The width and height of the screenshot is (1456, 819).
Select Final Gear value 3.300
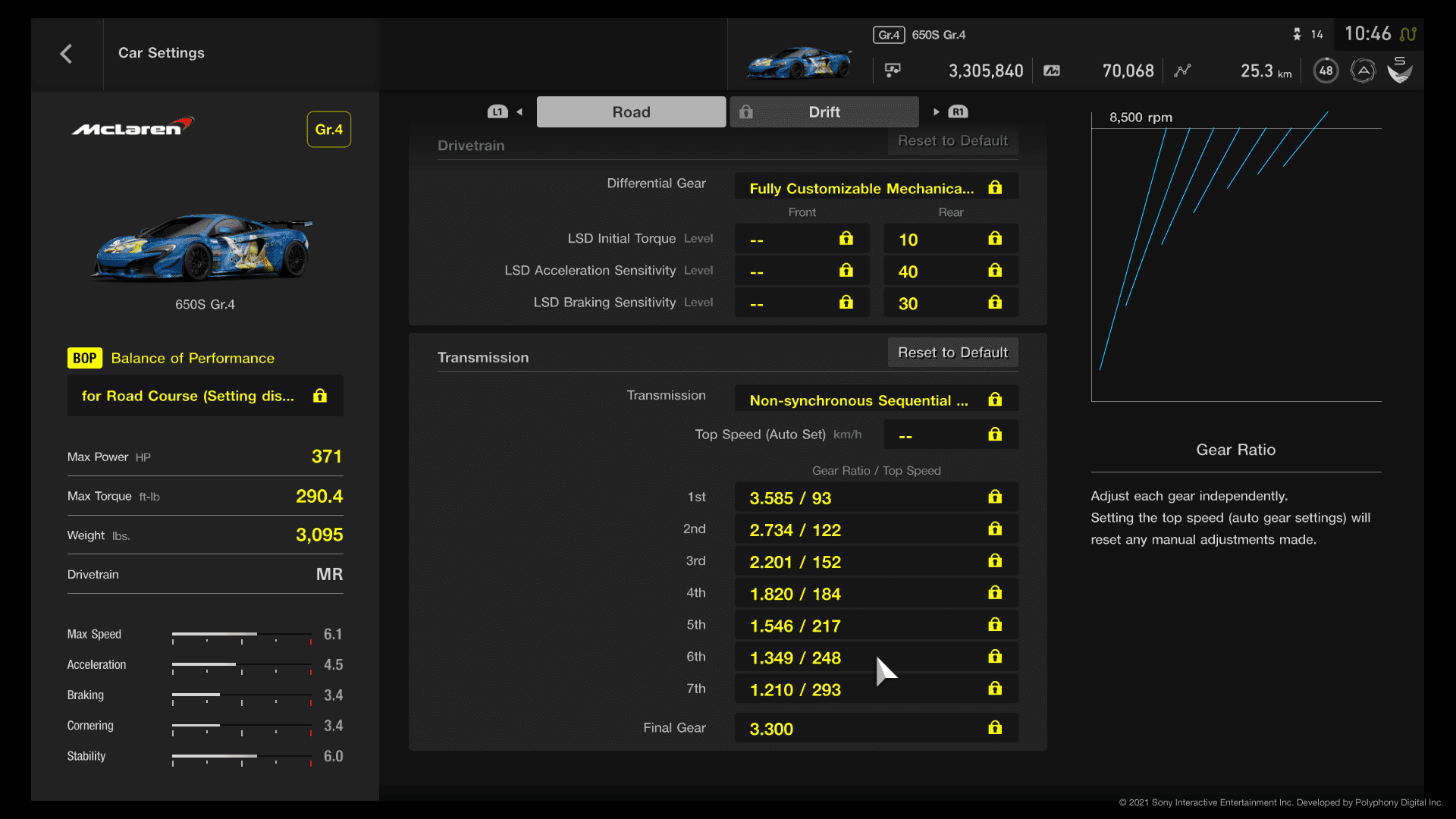pos(877,728)
